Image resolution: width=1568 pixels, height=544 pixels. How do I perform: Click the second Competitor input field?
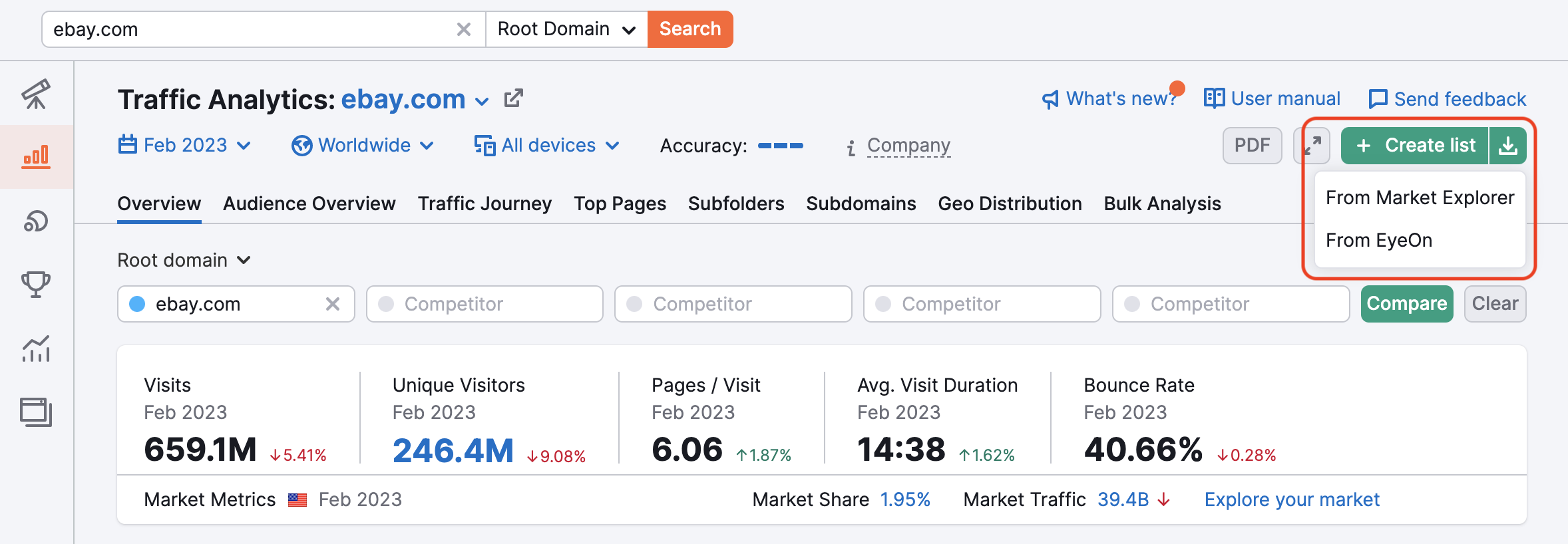733,304
